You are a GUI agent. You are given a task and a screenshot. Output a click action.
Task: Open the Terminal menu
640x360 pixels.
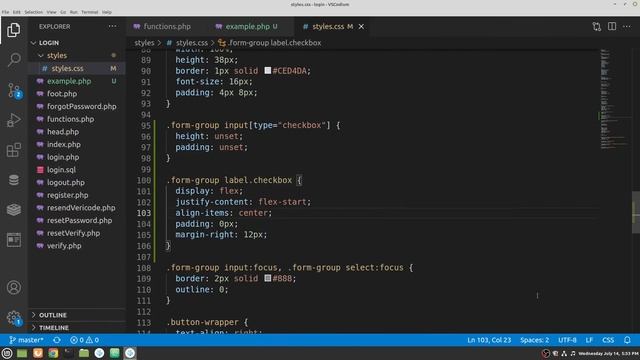[x=89, y=12]
